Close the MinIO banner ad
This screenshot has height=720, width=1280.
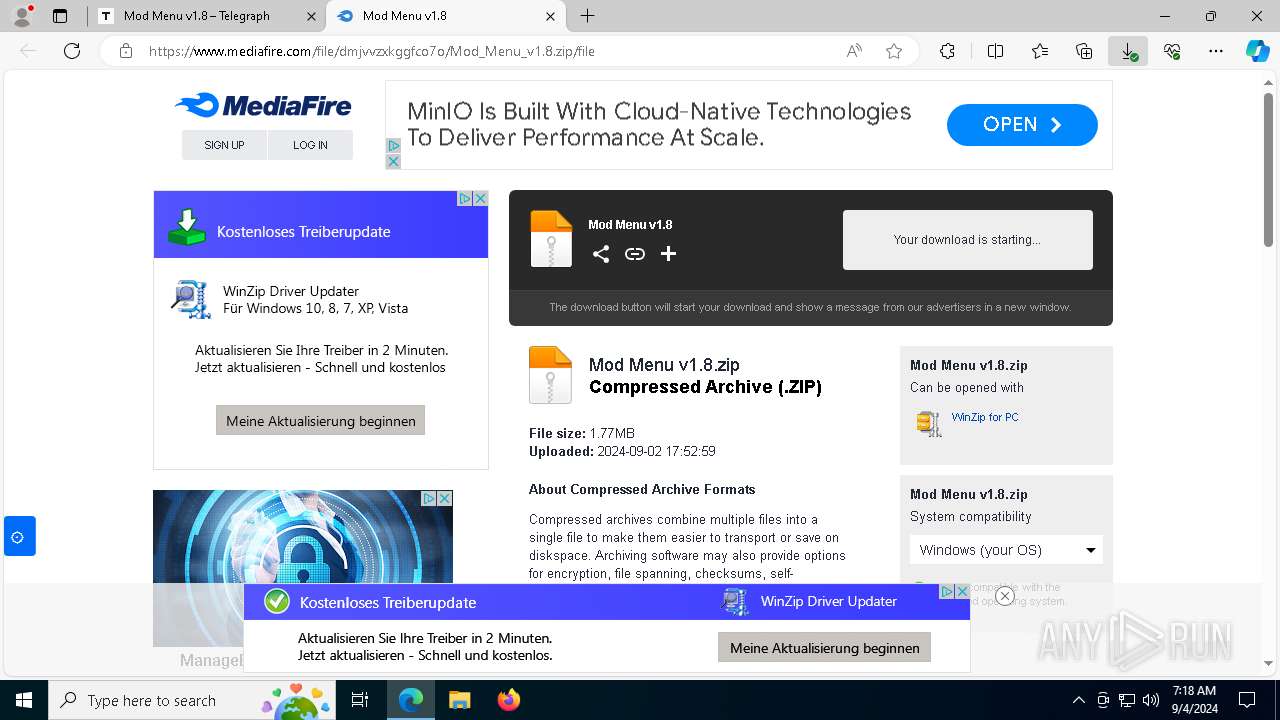393,161
